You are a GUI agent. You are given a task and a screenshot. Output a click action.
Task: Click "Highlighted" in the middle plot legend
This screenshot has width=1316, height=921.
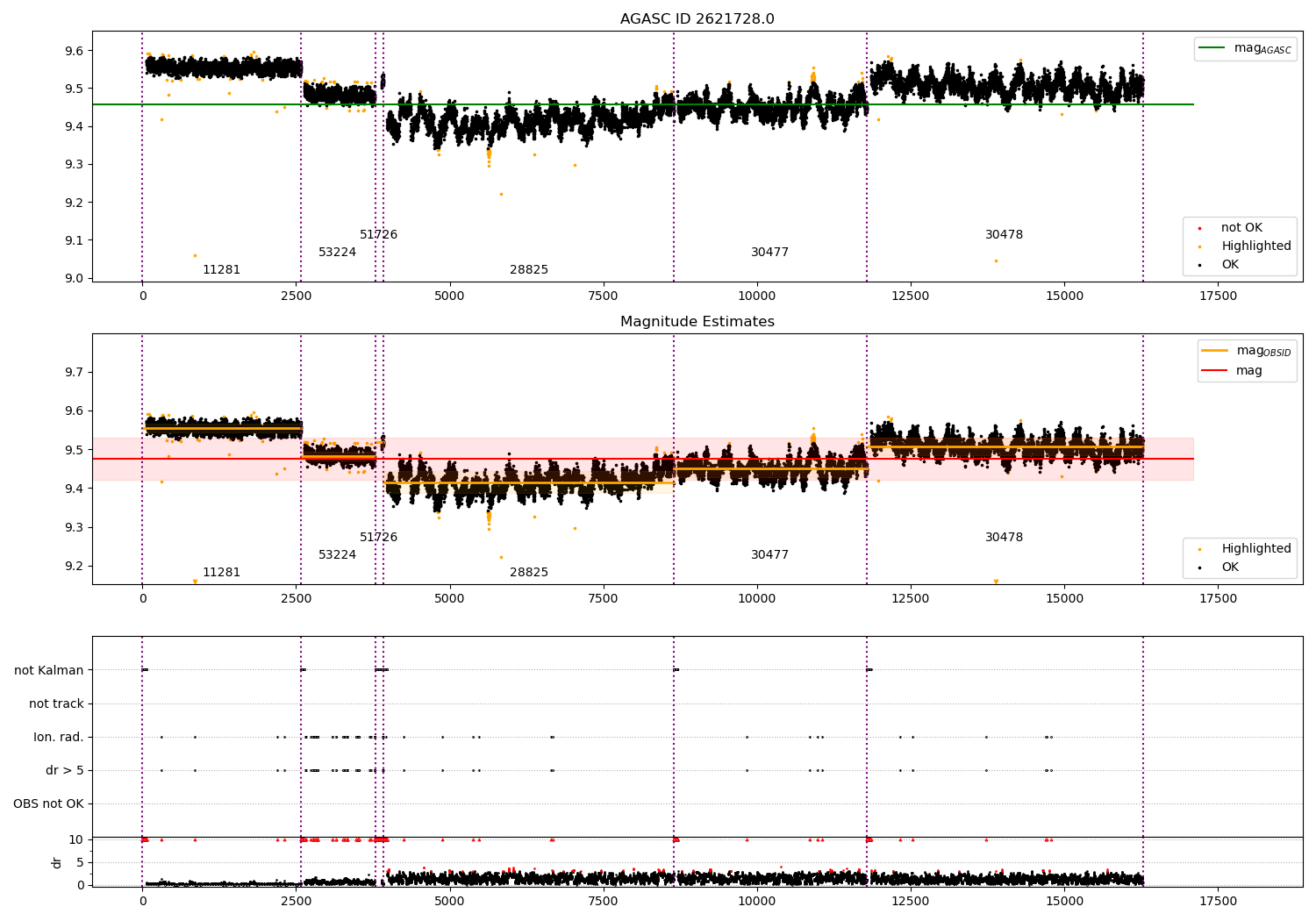click(1246, 549)
